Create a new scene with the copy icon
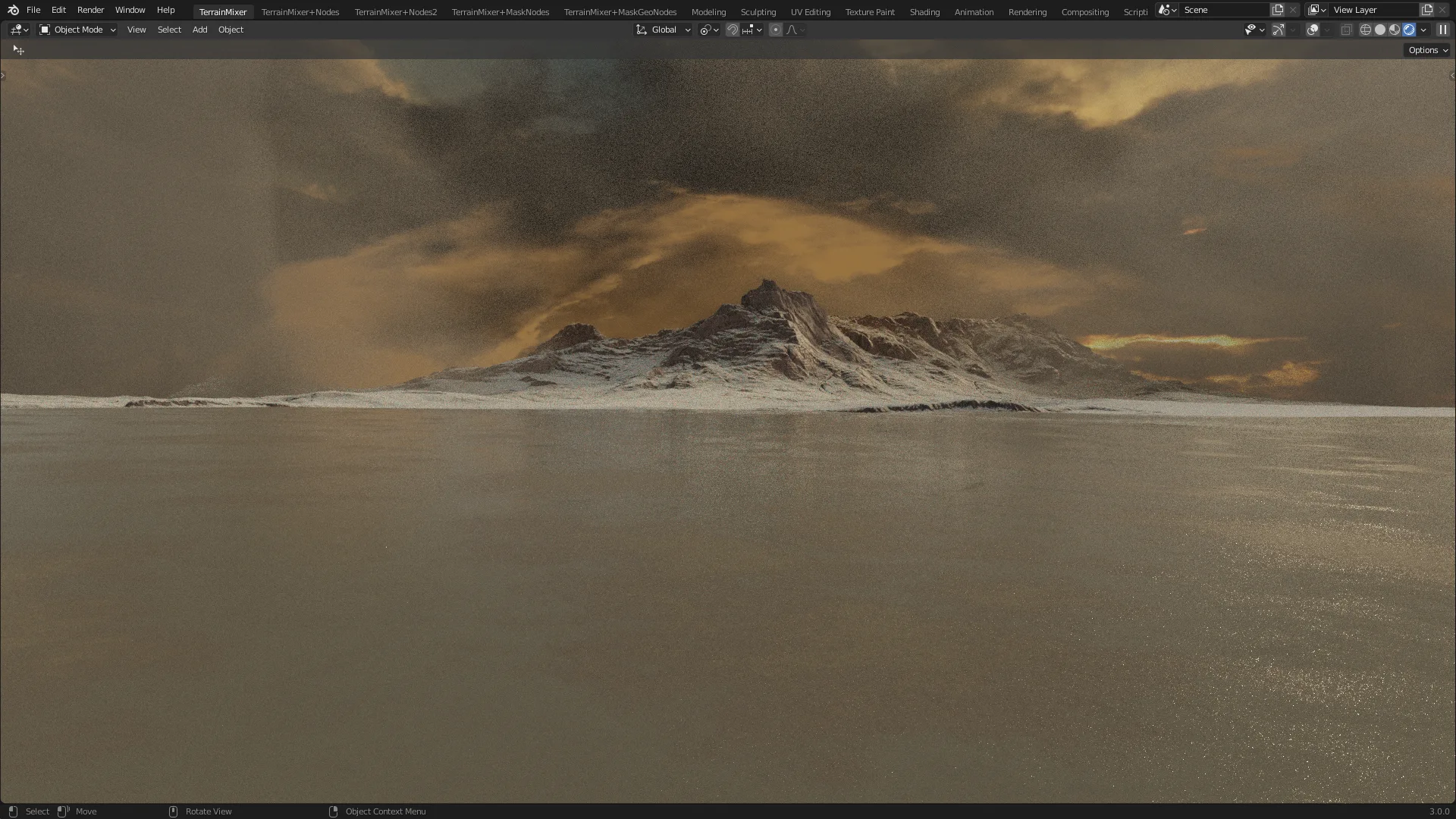The image size is (1456, 819). (x=1278, y=10)
